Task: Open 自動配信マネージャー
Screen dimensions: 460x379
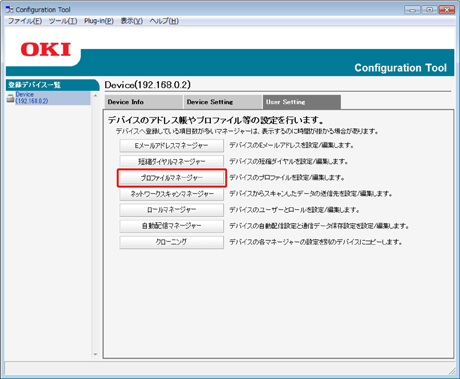Action: 171,226
